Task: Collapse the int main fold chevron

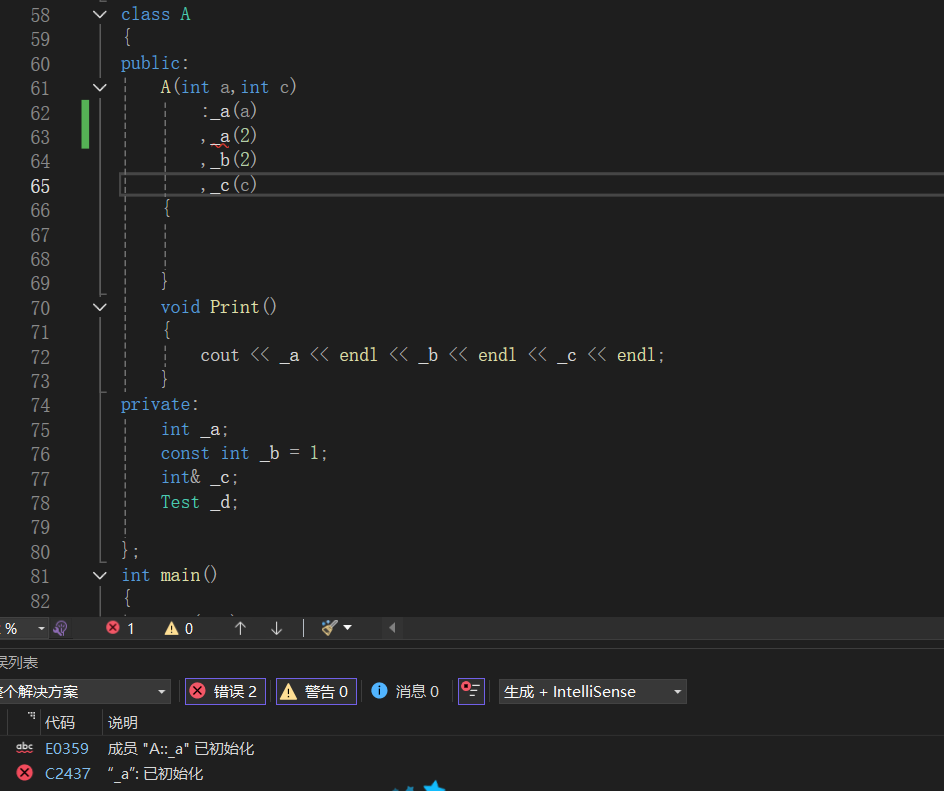Action: [x=100, y=575]
